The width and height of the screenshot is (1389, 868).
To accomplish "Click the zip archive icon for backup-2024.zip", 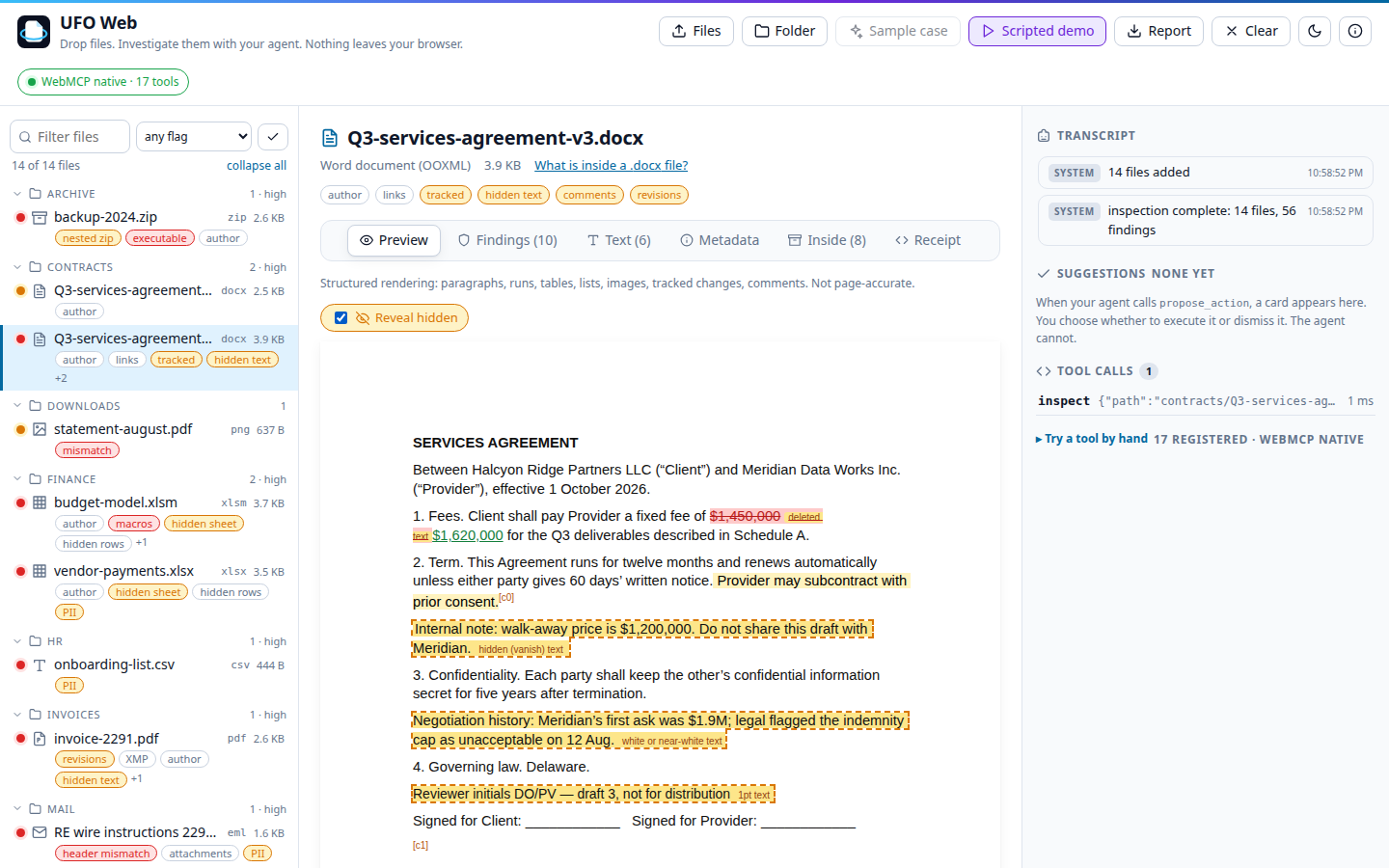I will click(x=40, y=218).
